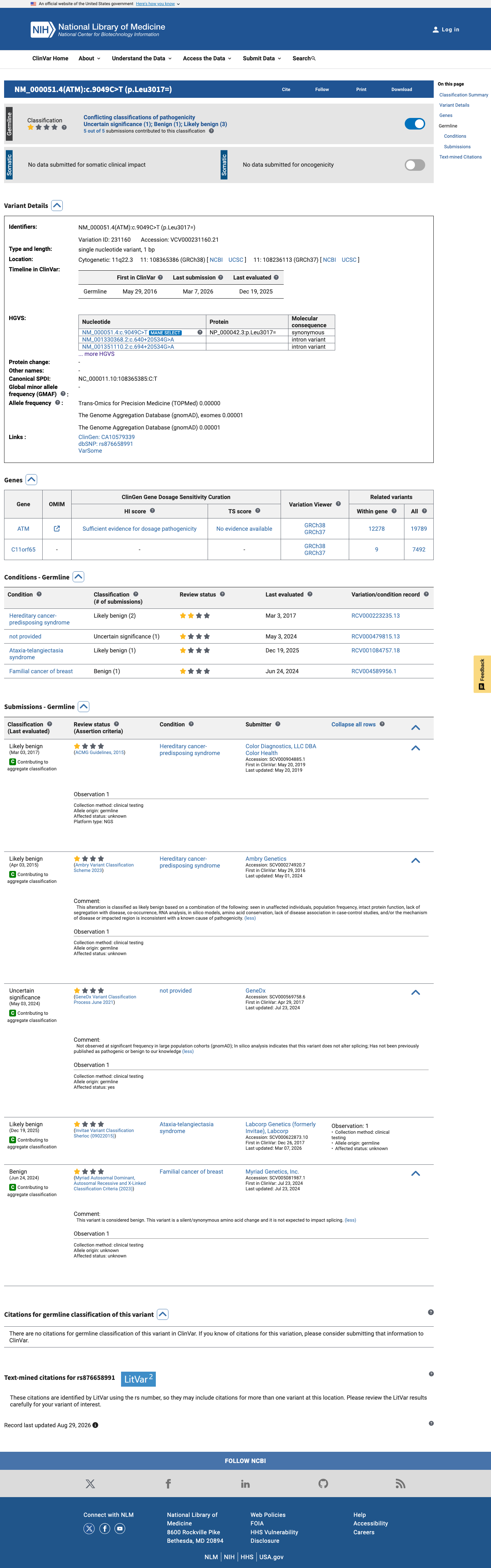Image resolution: width=491 pixels, height=1568 pixels.
Task: Turn off the Germline classification toggle
Action: 415,123
